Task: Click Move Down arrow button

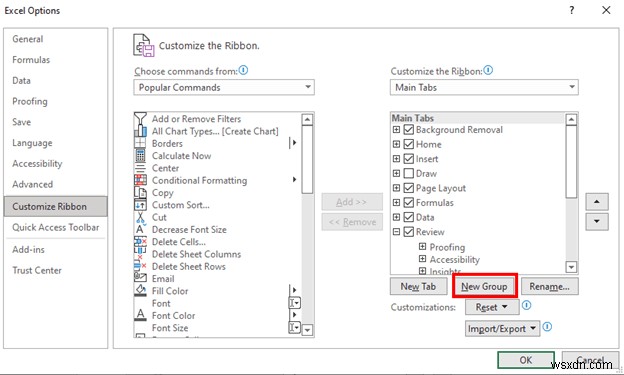Action: [597, 221]
